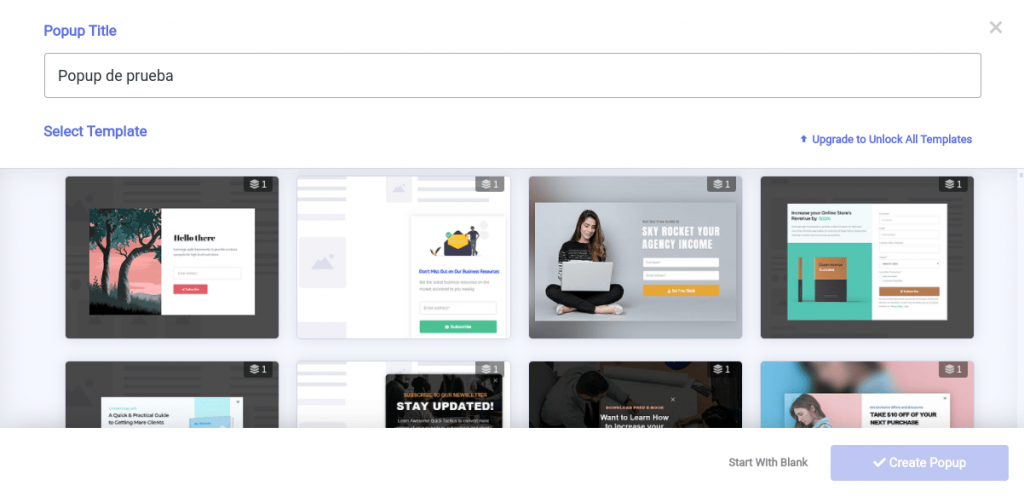1024x497 pixels.
Task: Open Upgrade to Unlock All Templates link
Action: pos(886,139)
